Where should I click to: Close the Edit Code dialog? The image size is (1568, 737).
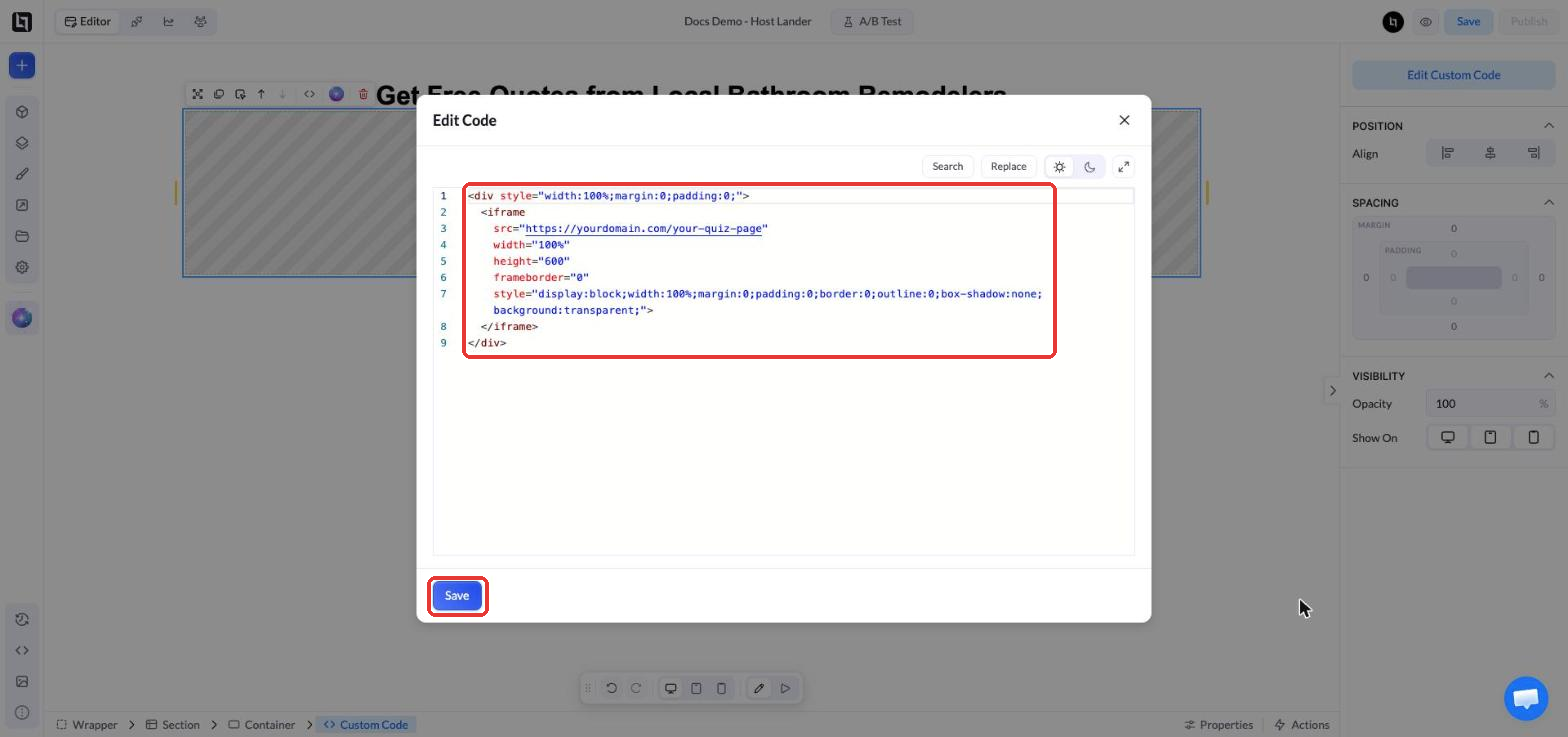1124,120
